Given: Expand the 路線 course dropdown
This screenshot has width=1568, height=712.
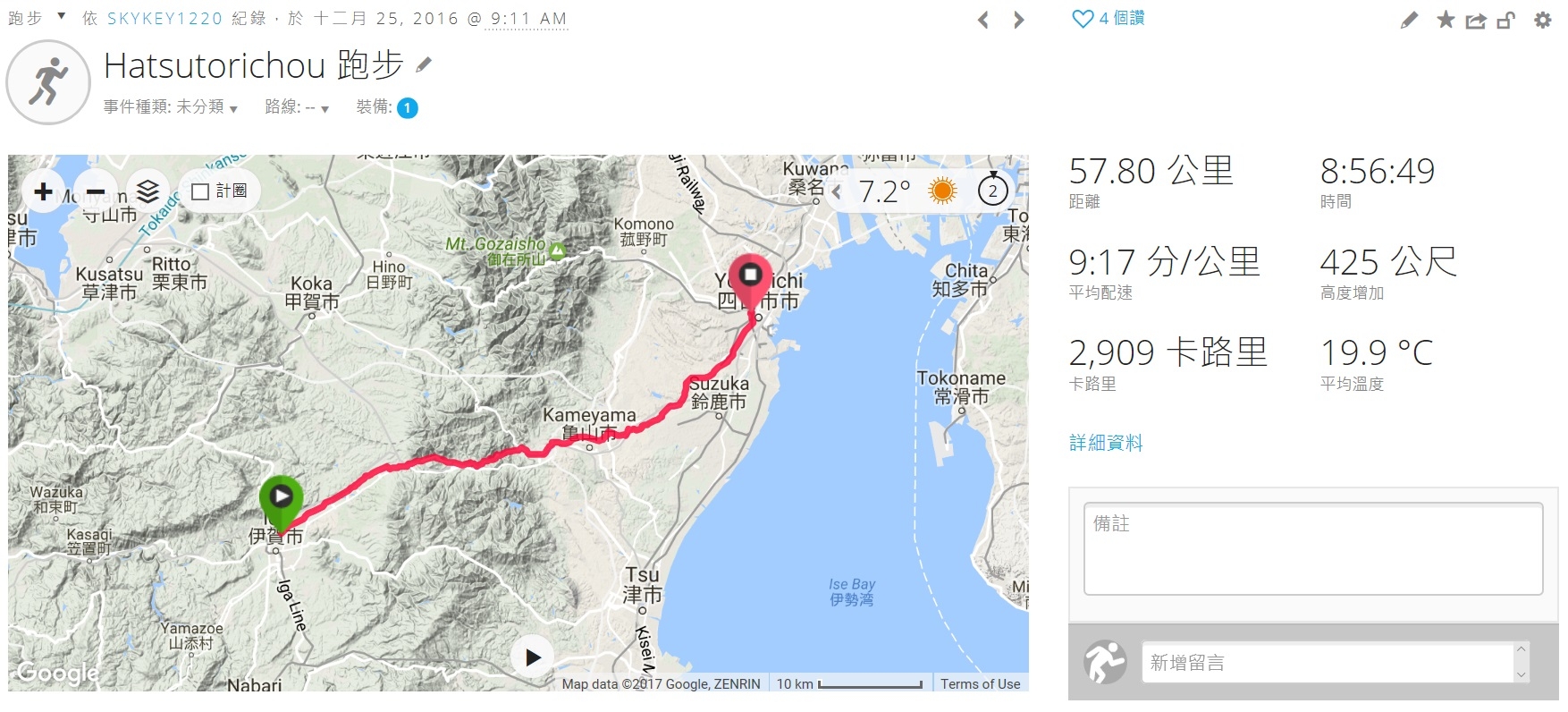Looking at the screenshot, I should pos(297,107).
